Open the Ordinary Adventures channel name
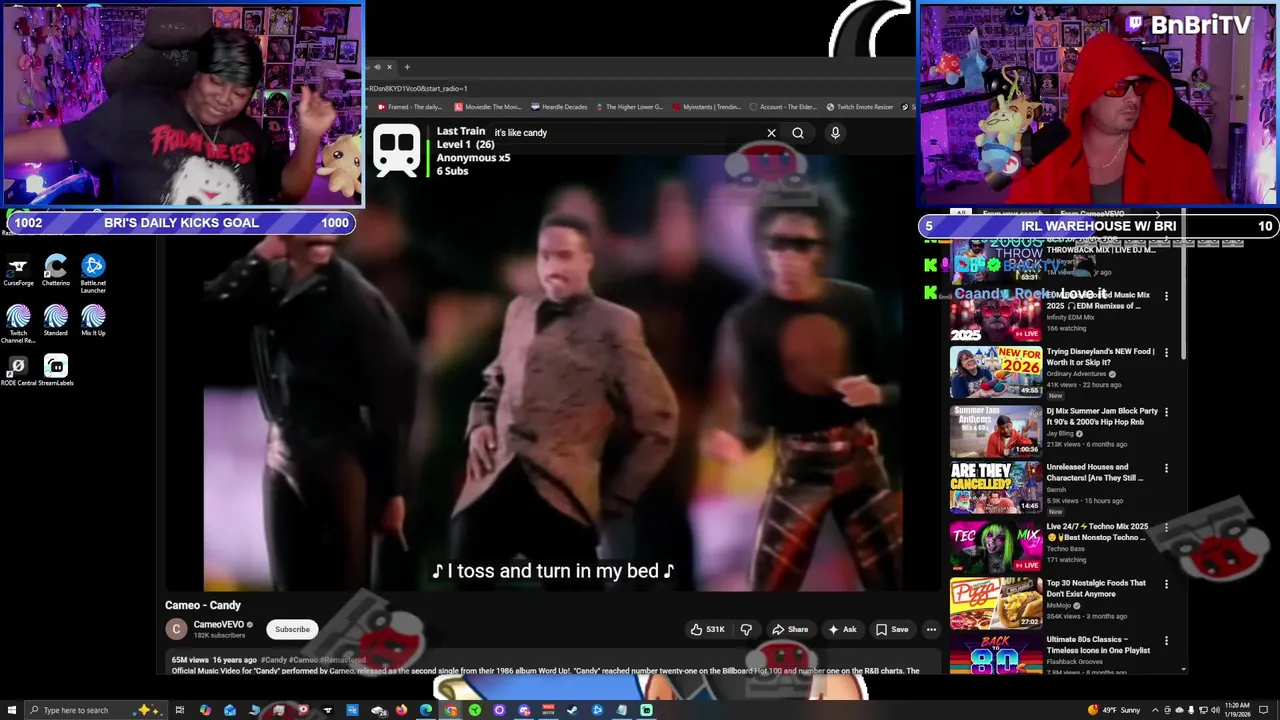The image size is (1280, 720). [x=1077, y=374]
